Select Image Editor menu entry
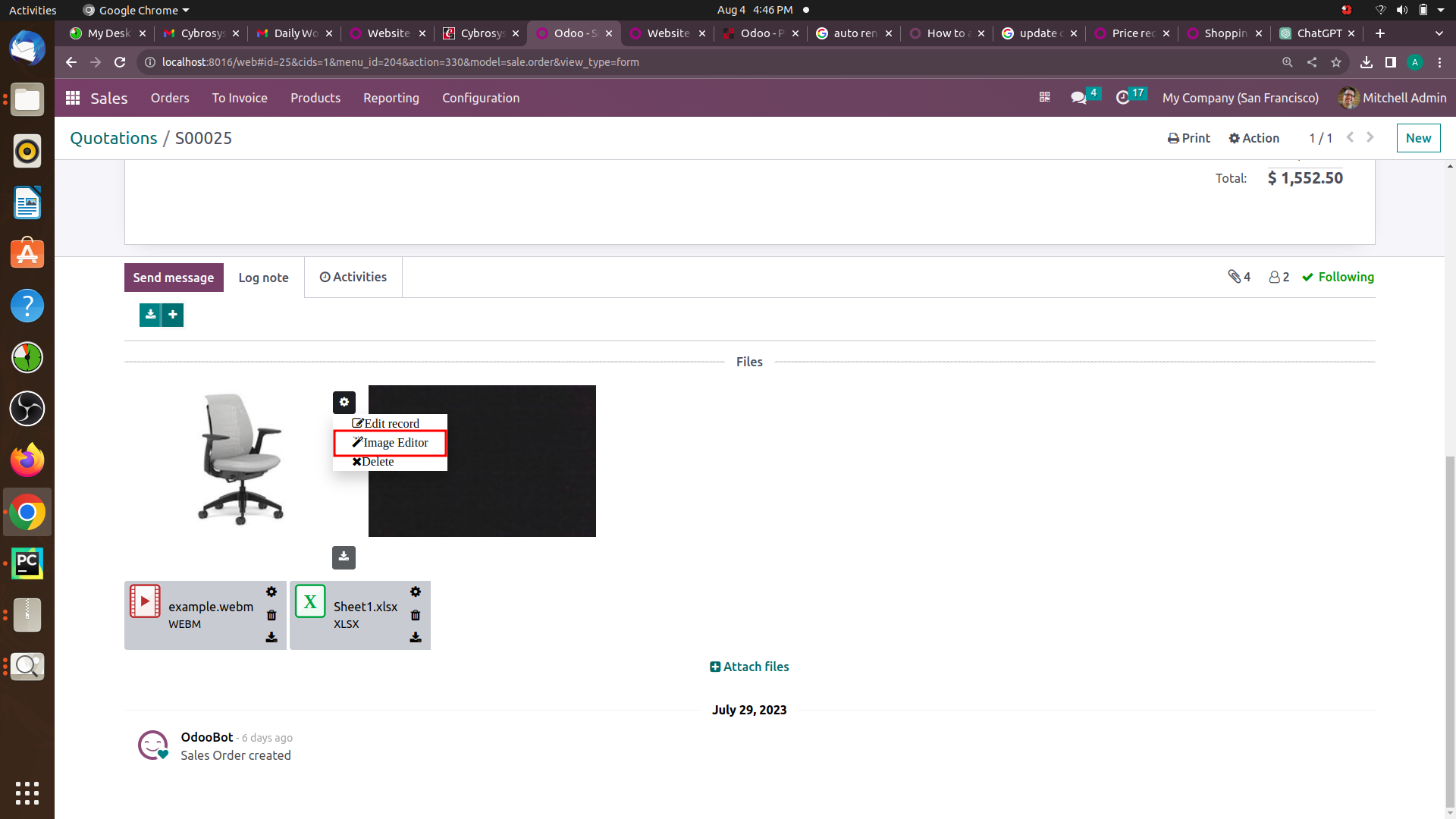Screen dimensions: 1456x819 point(390,443)
